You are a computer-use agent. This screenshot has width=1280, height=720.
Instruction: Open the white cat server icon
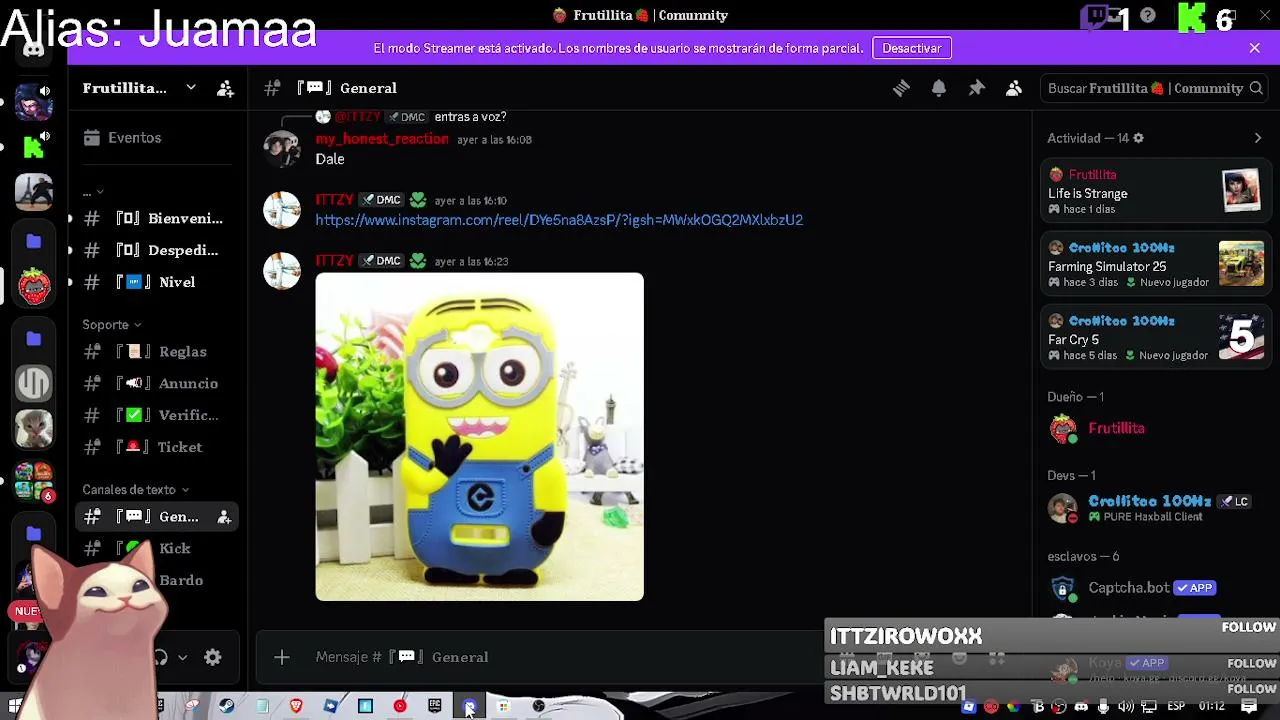[34, 429]
